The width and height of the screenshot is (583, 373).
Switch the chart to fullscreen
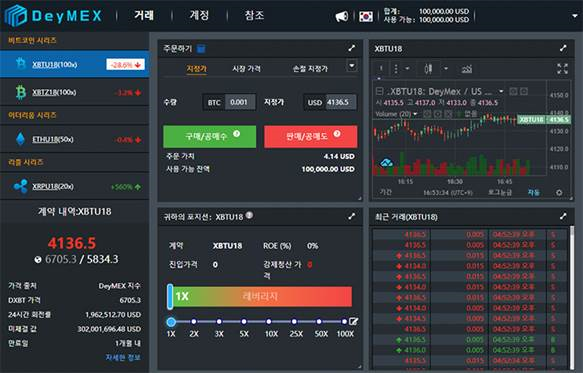pyautogui.click(x=562, y=68)
